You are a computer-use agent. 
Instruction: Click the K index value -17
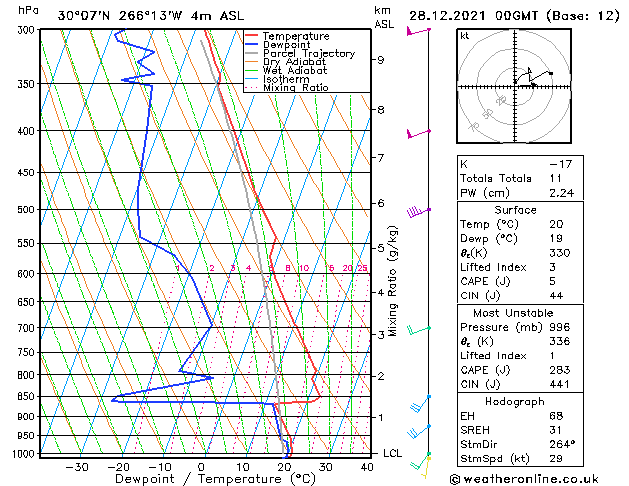coord(561,164)
